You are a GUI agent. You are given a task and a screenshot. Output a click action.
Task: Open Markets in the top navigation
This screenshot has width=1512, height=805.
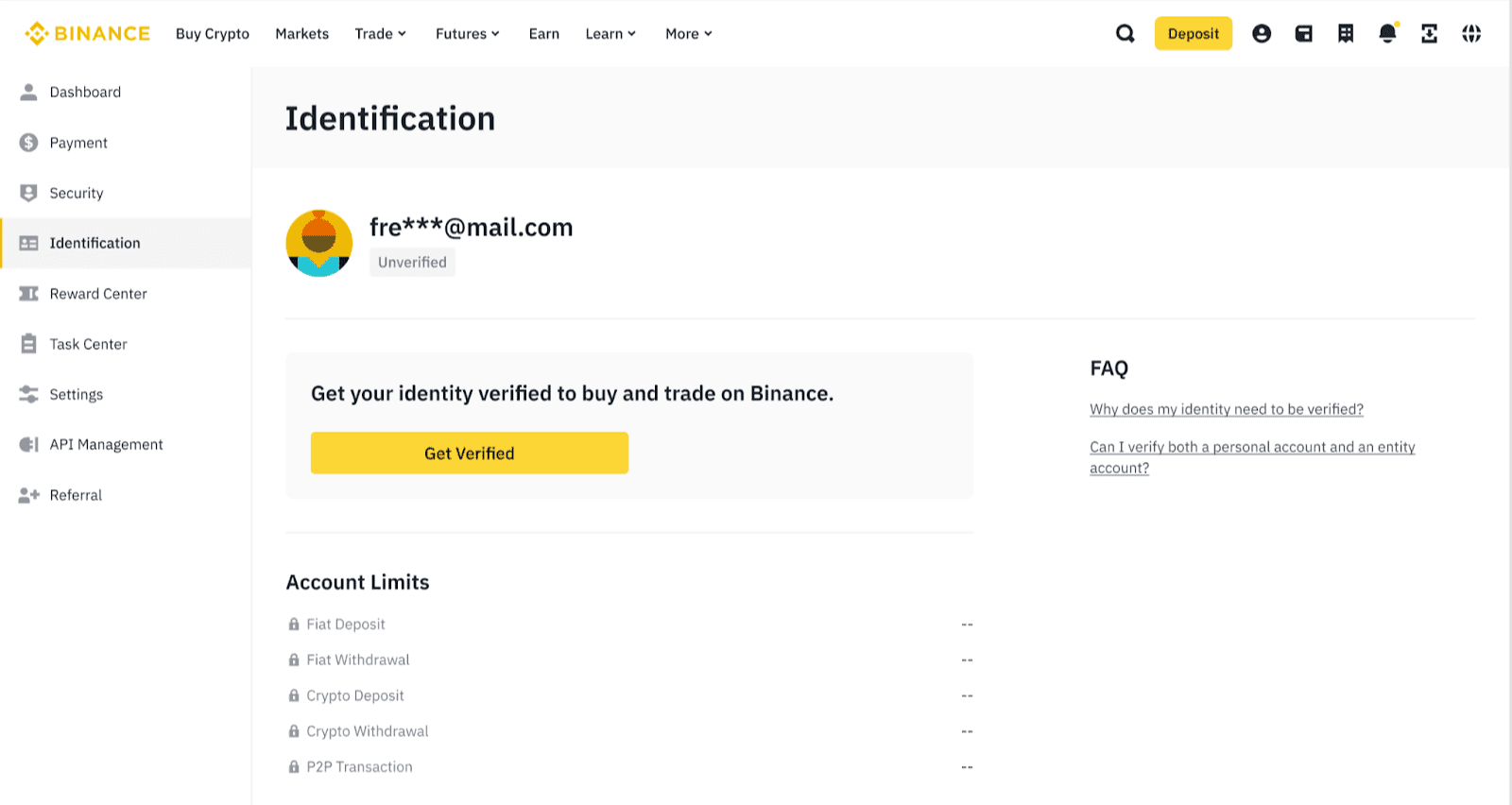[302, 34]
